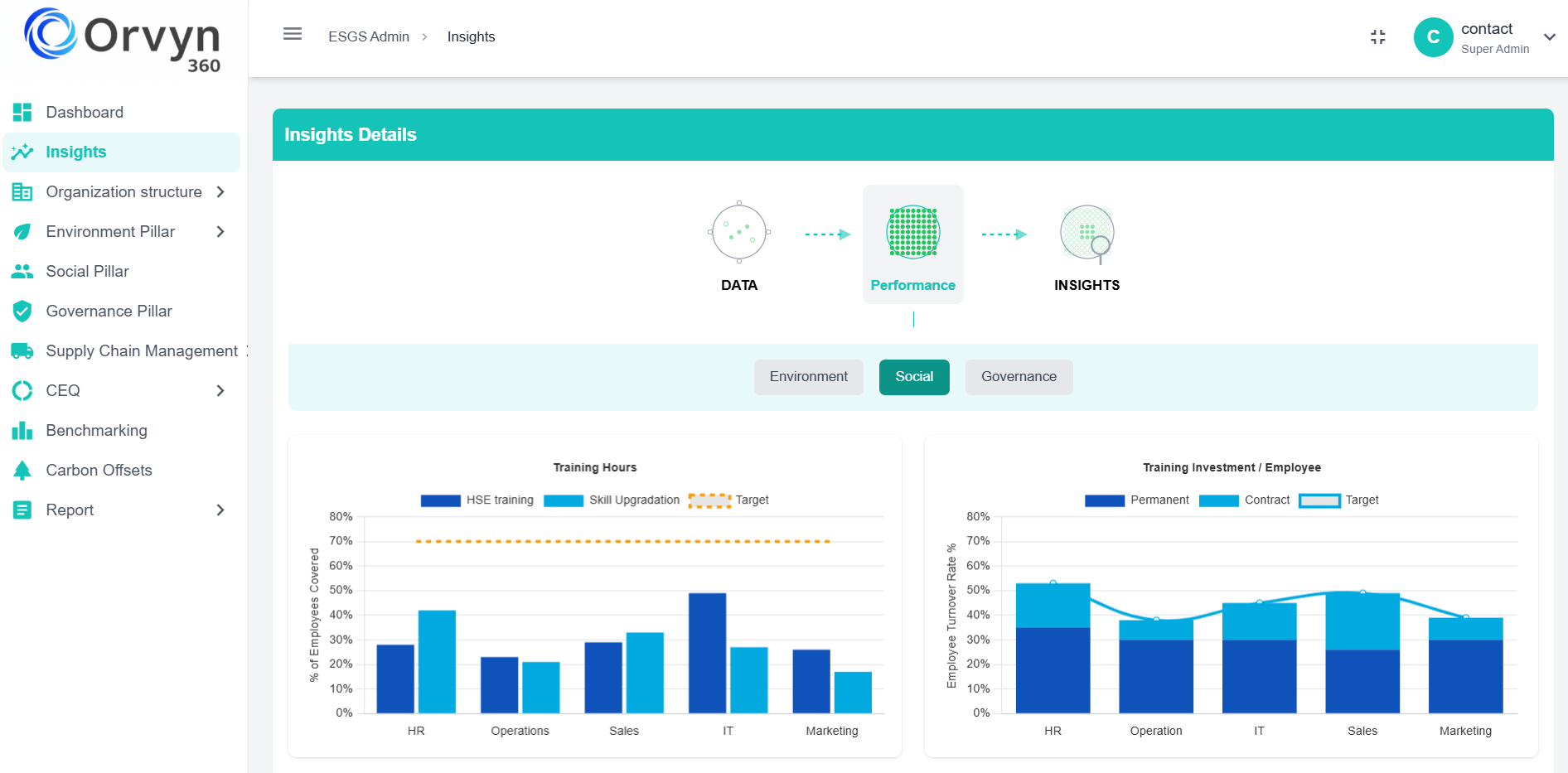This screenshot has width=1568, height=773.
Task: Click the fullscreen toggle icon in the header
Action: tap(1377, 36)
